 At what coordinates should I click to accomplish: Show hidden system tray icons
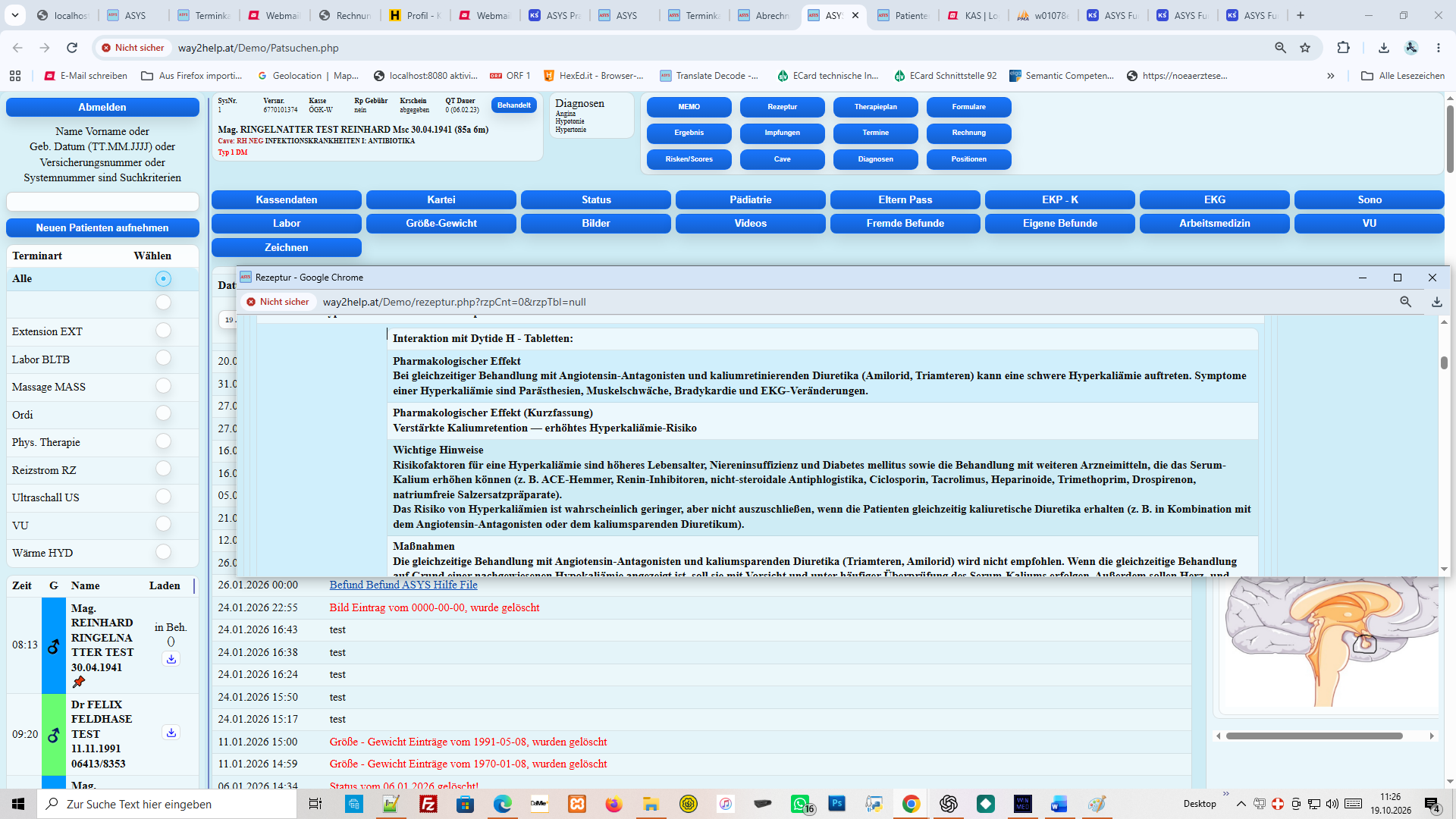point(1241,804)
